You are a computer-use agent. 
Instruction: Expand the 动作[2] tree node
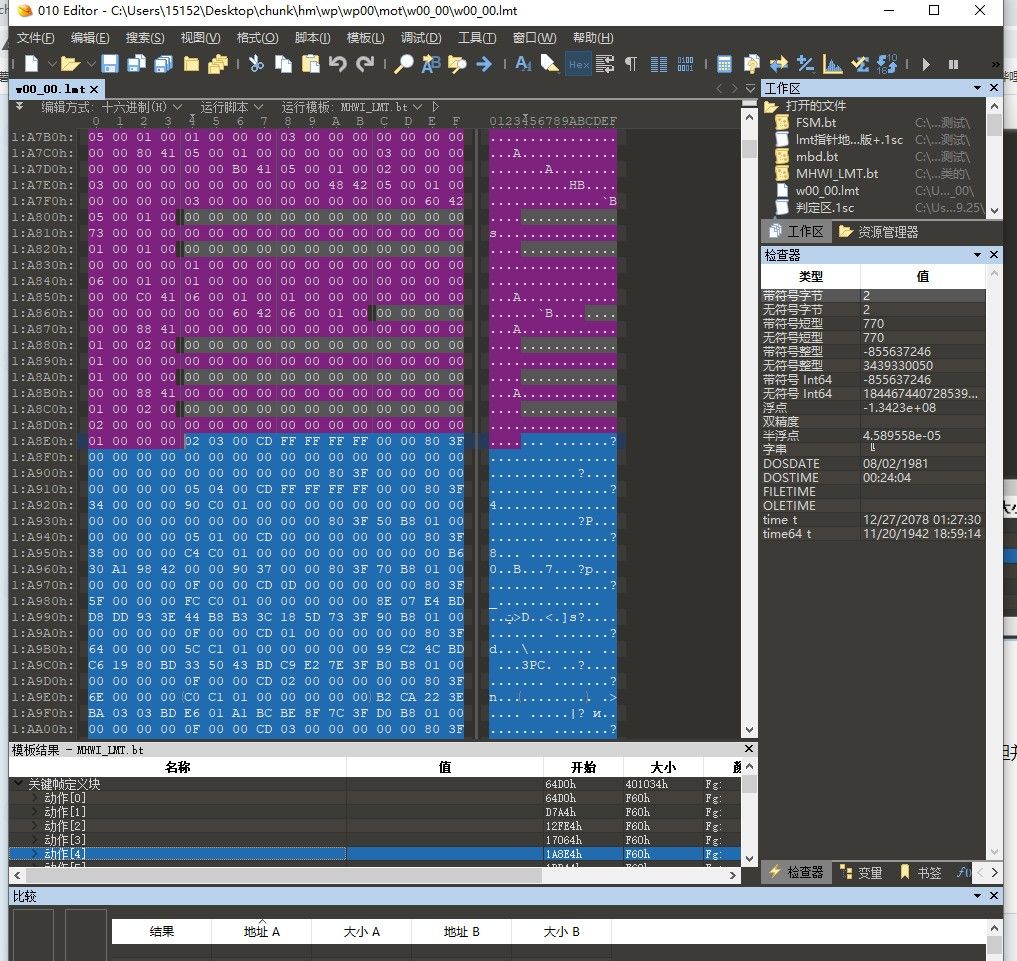tap(36, 826)
